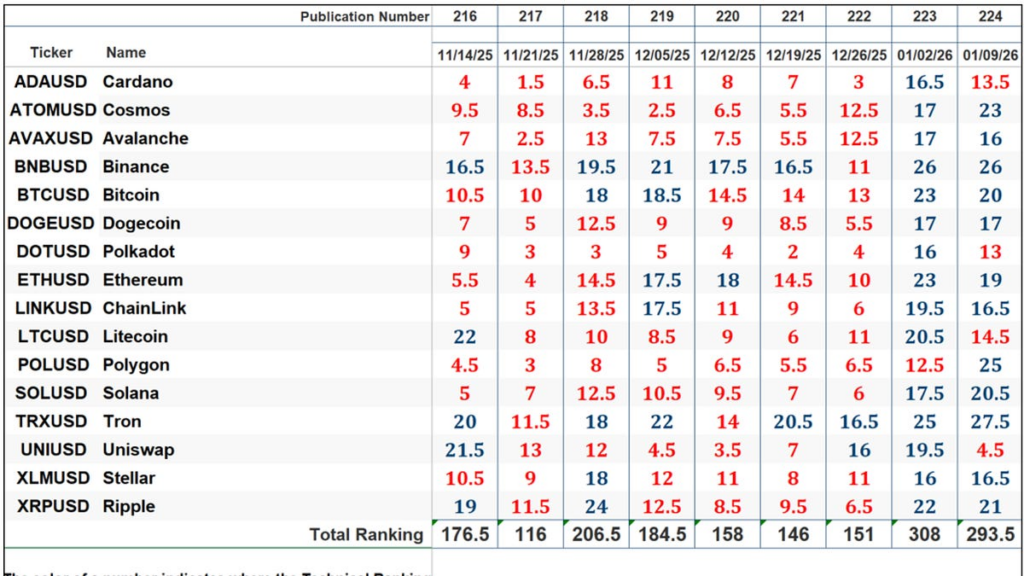Click publication number 220 header

pos(728,16)
